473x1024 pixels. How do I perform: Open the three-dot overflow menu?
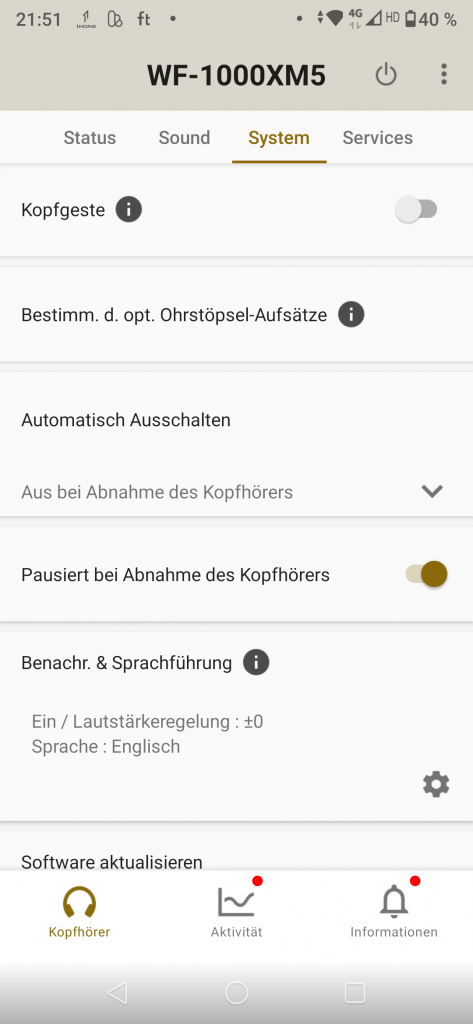(x=444, y=74)
